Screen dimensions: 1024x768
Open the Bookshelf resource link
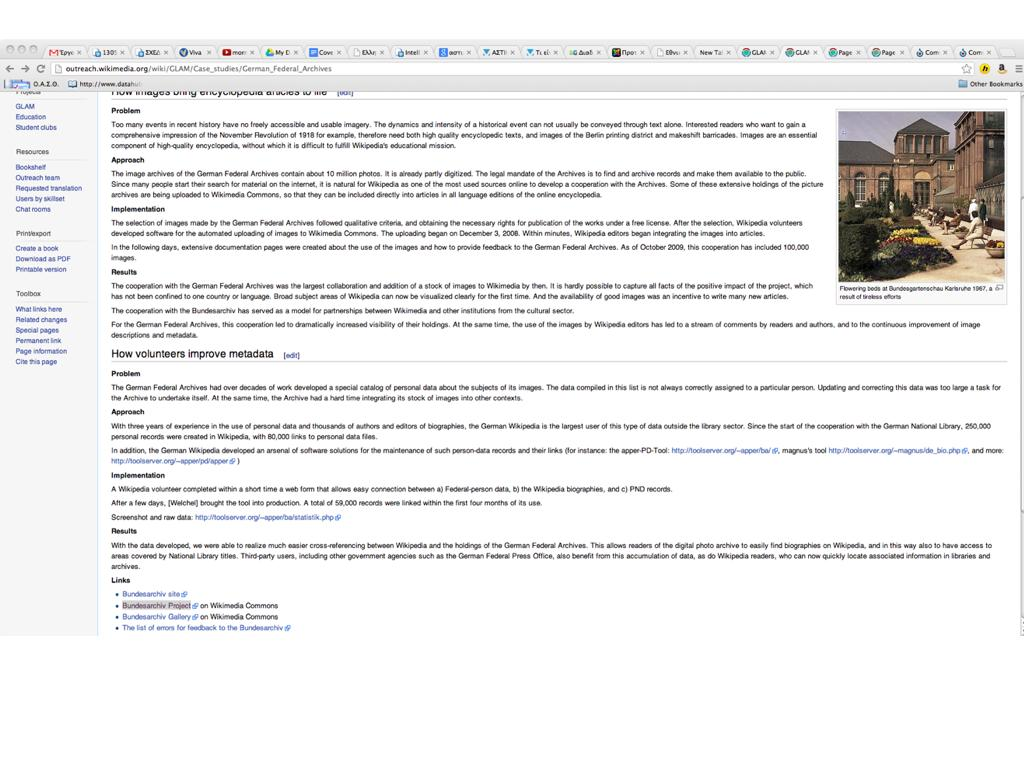coord(31,167)
